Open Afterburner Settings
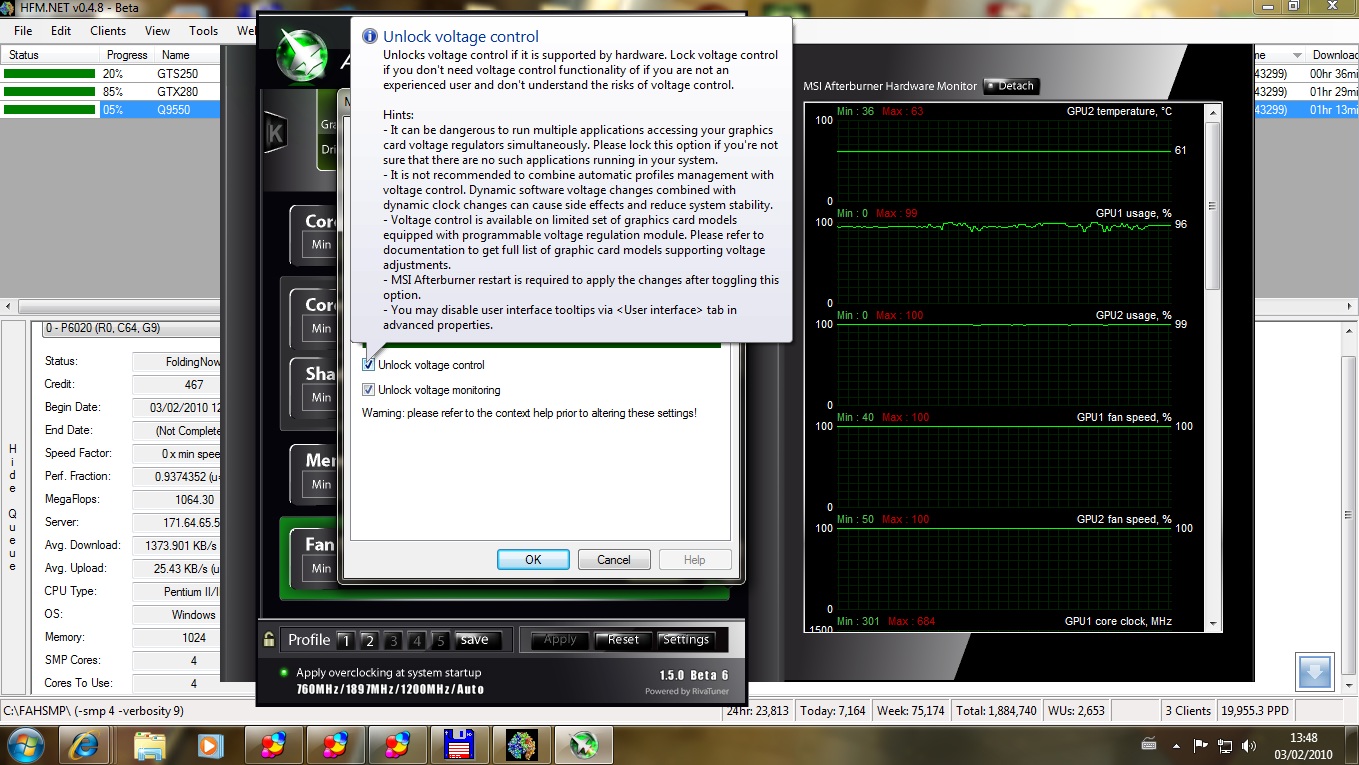 [686, 640]
